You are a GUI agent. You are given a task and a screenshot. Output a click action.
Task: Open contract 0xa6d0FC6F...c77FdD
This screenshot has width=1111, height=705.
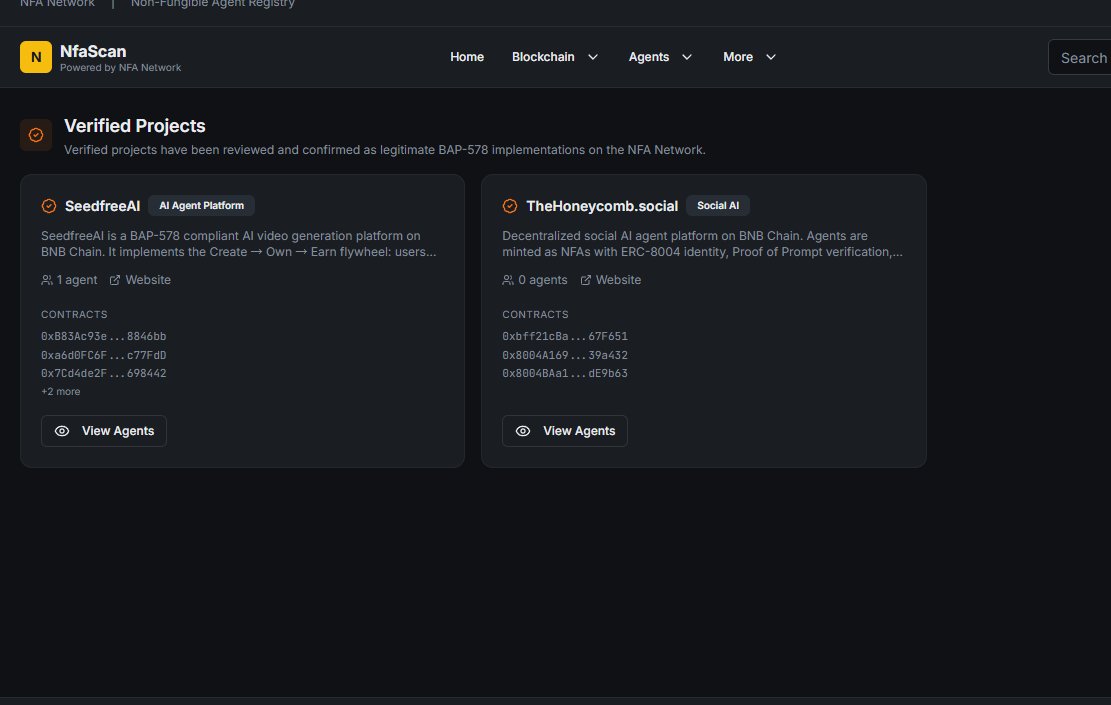click(x=103, y=355)
